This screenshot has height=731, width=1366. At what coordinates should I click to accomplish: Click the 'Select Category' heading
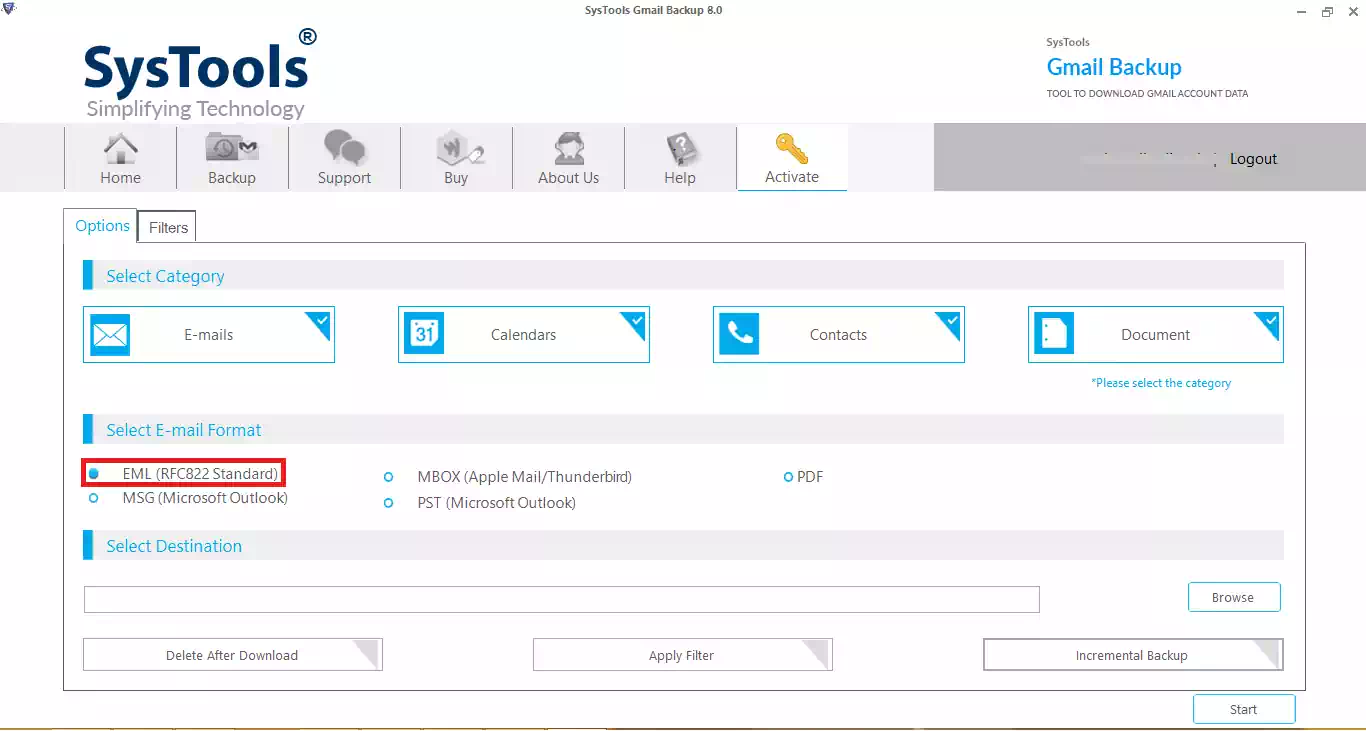[165, 276]
